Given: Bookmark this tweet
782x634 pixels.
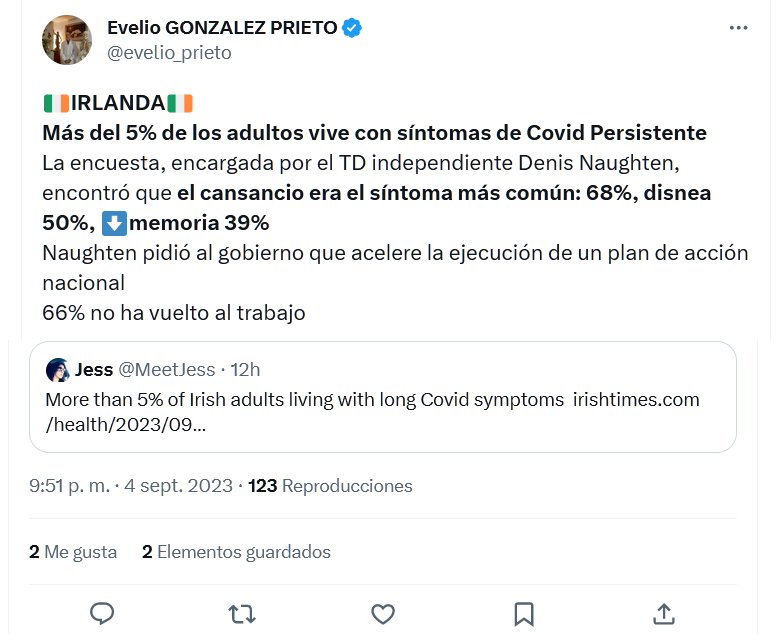Looking at the screenshot, I should (523, 612).
